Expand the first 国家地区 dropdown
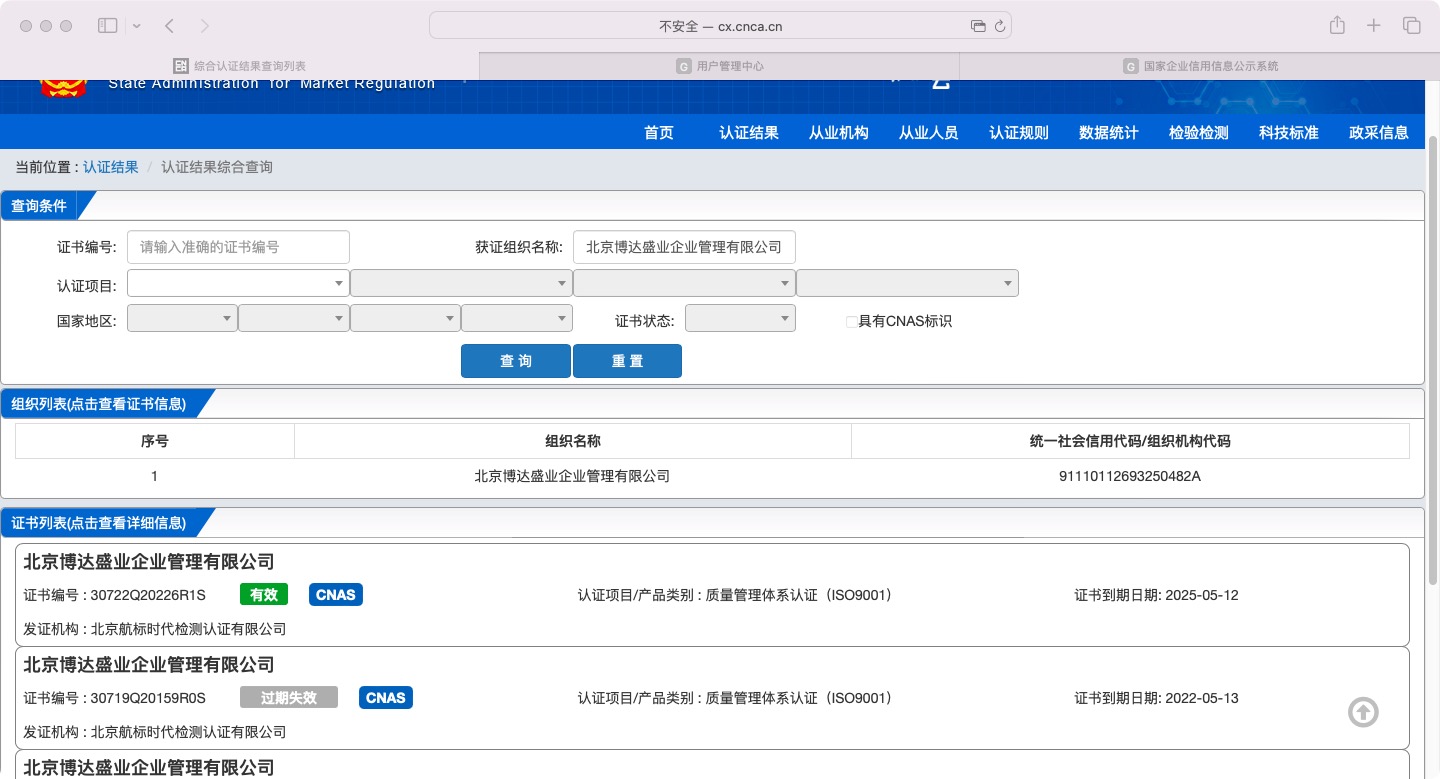1440x779 pixels. pos(182,319)
